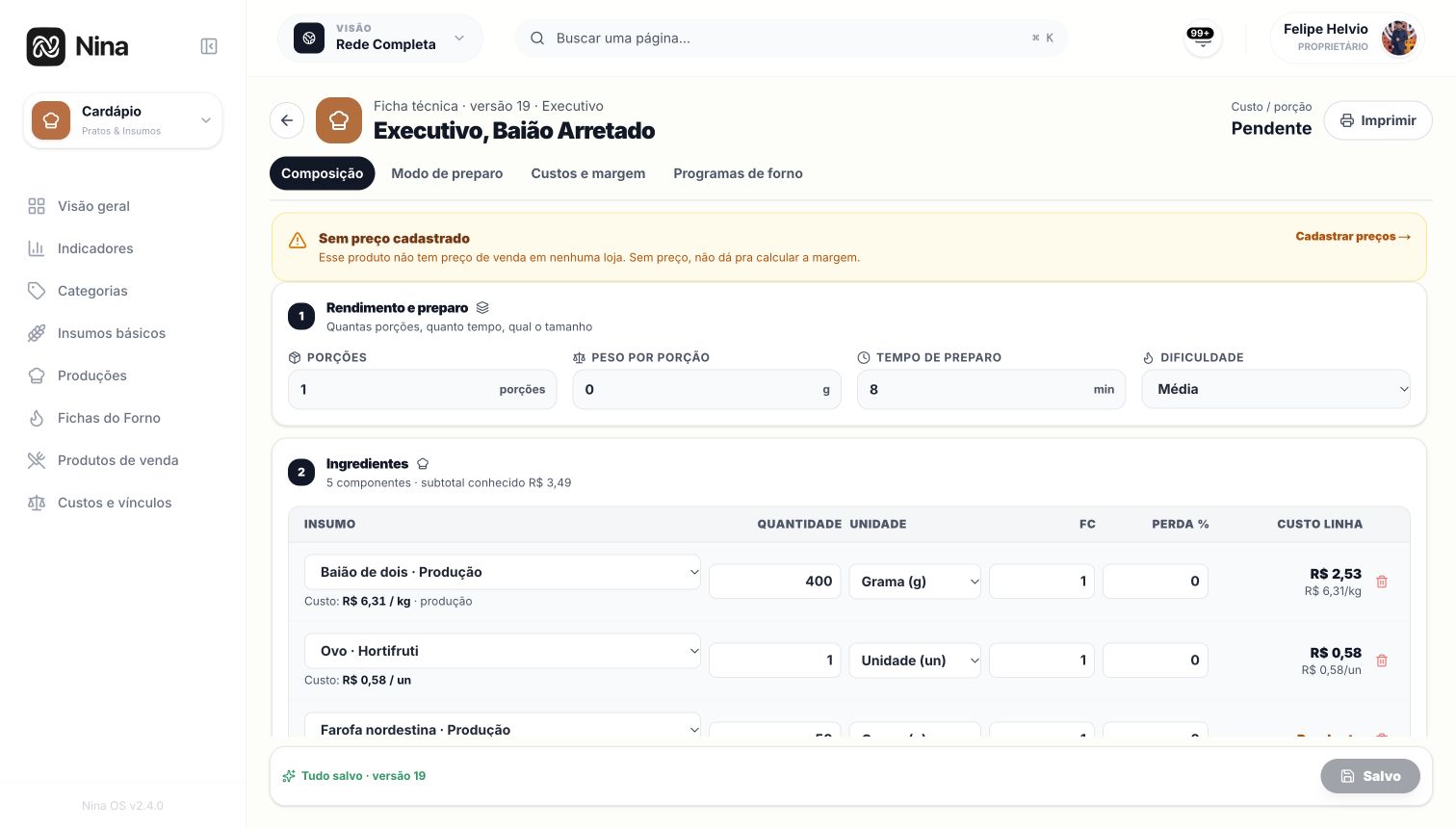Click the Nina logo icon

pos(46,46)
